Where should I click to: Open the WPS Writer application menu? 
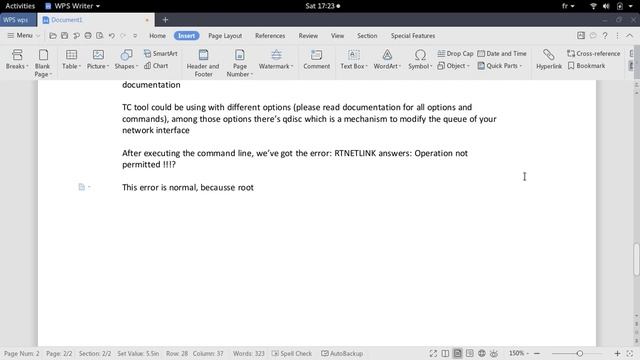click(72, 6)
